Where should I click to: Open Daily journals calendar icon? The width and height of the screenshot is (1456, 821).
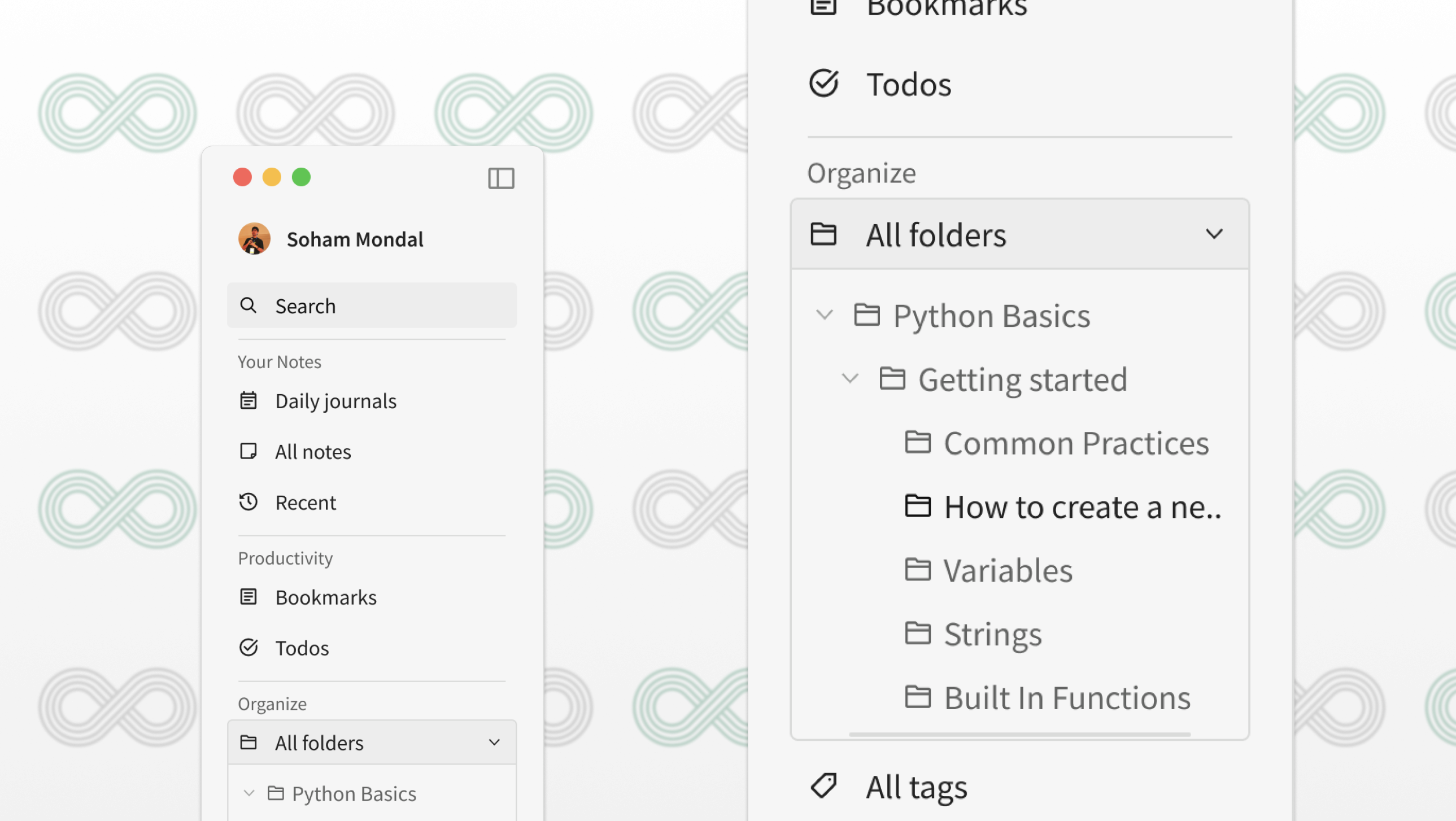[x=248, y=400]
